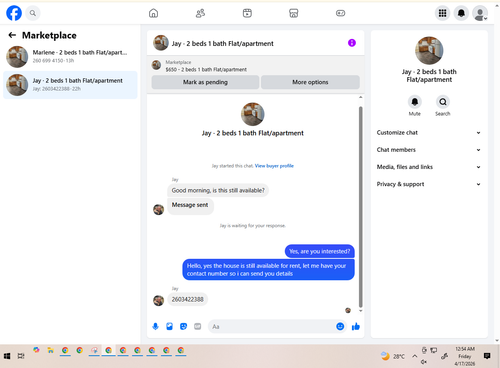Open Windows action center notifications
The image size is (500, 368).
(487, 356)
